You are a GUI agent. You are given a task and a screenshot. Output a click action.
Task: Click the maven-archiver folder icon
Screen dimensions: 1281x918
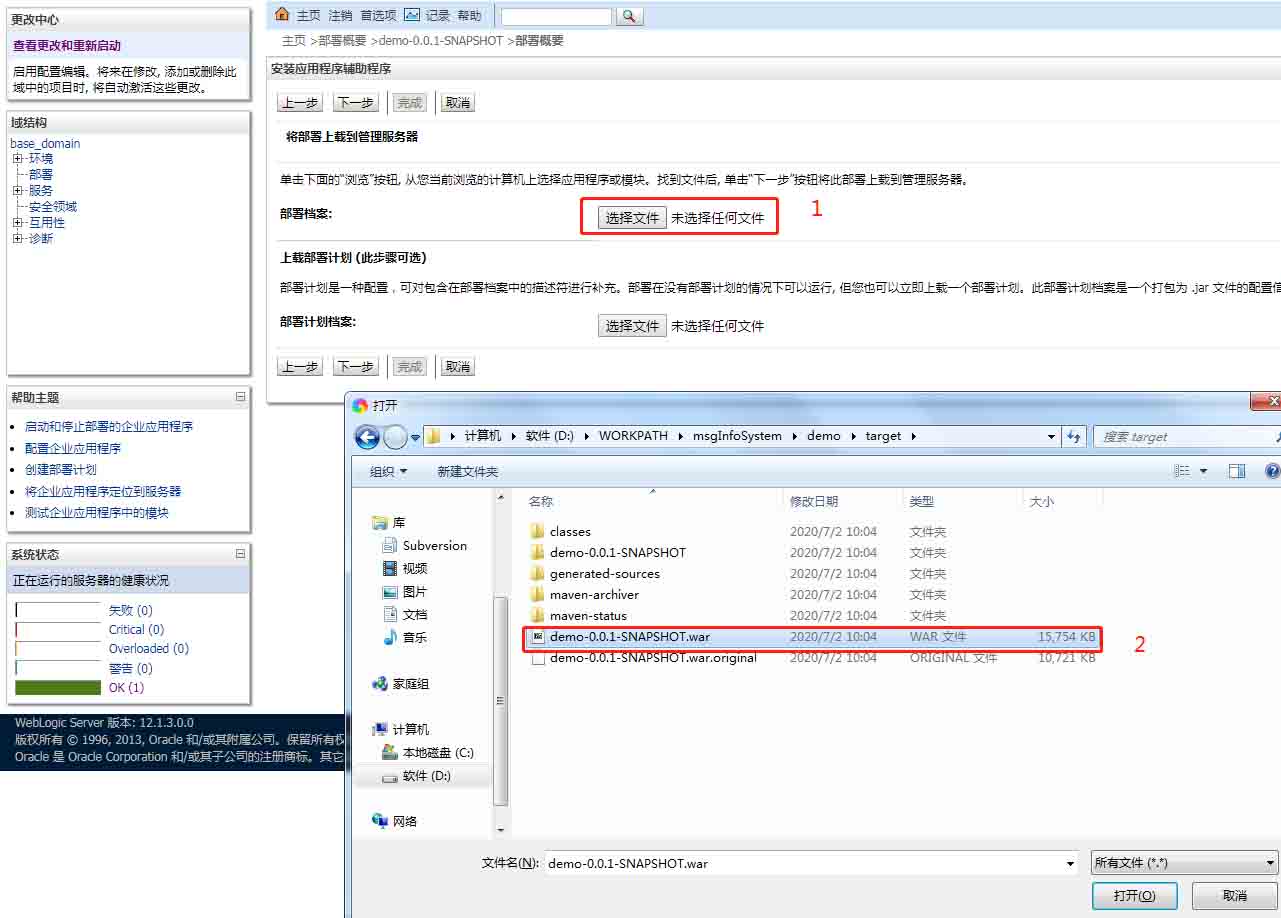click(537, 594)
